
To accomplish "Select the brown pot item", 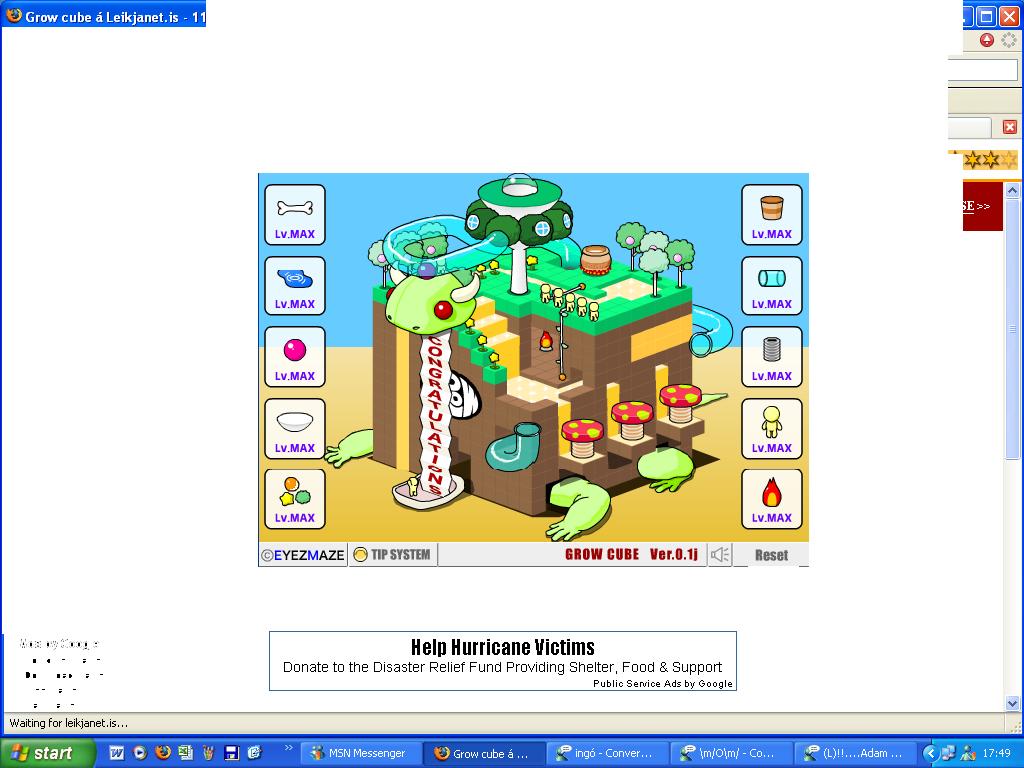I will [x=771, y=215].
